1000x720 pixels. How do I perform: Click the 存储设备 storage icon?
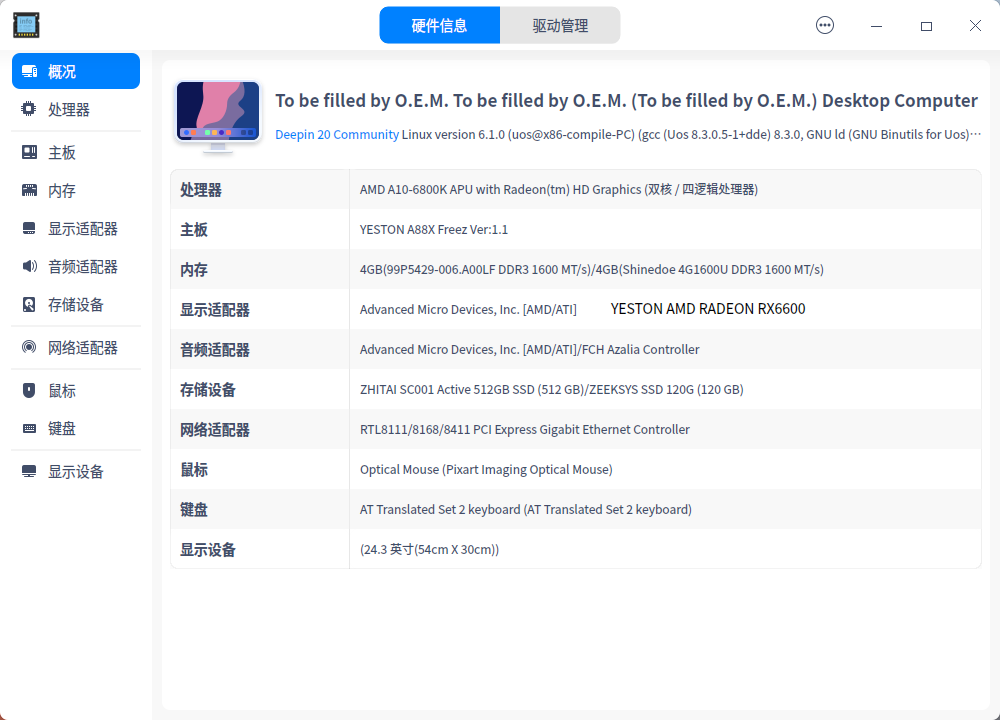click(29, 308)
